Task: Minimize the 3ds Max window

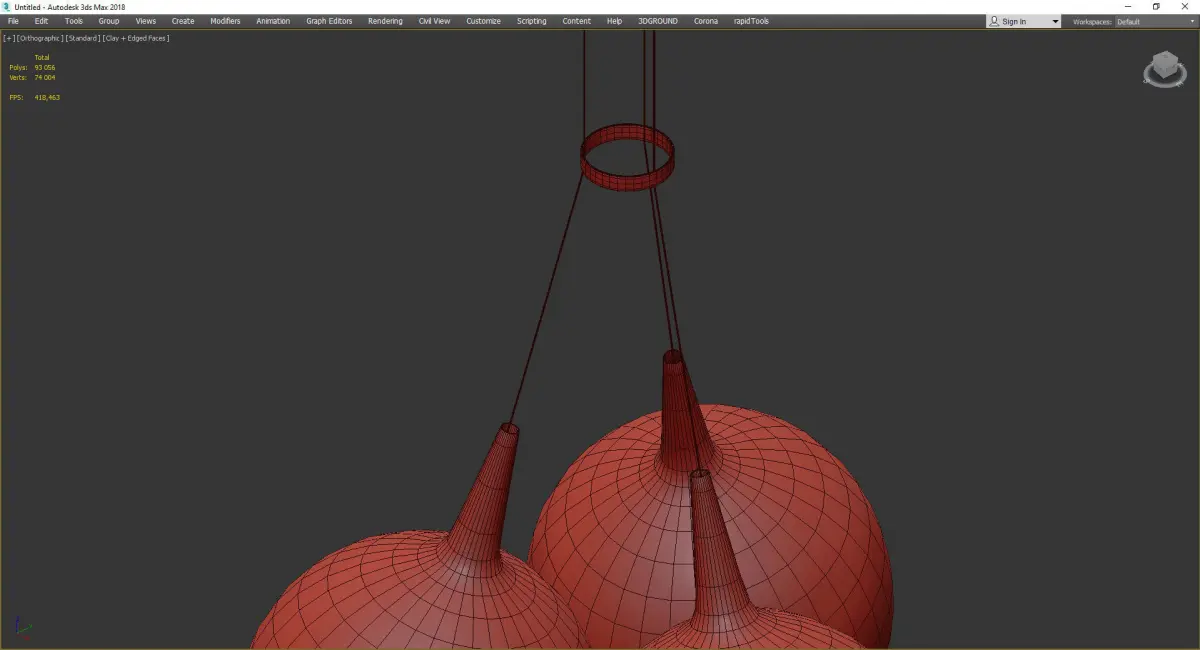Action: [x=1128, y=7]
